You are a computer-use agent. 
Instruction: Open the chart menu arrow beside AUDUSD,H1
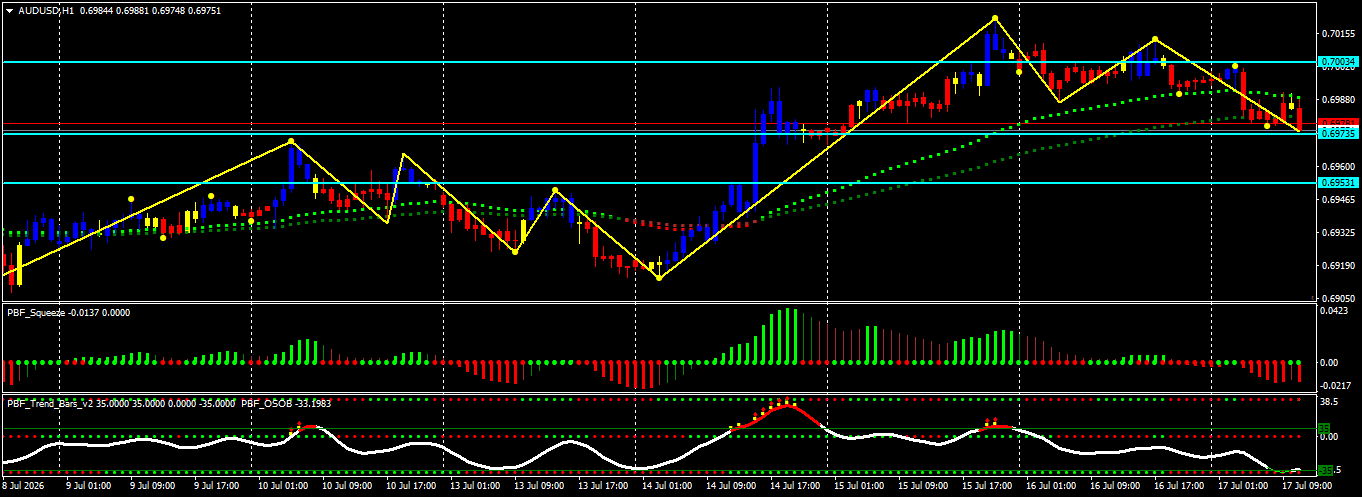click(x=9, y=10)
